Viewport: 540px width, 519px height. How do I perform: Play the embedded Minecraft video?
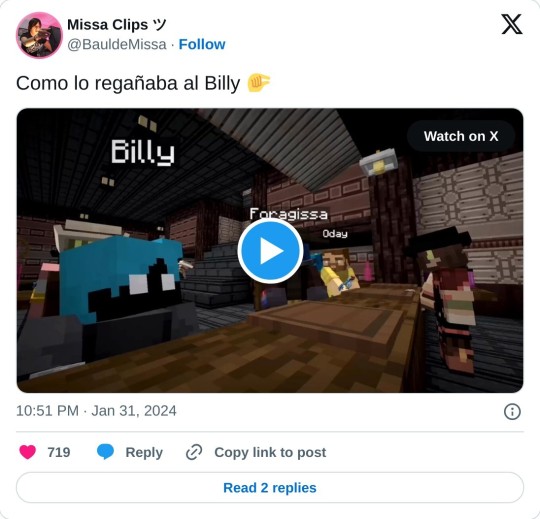270,251
